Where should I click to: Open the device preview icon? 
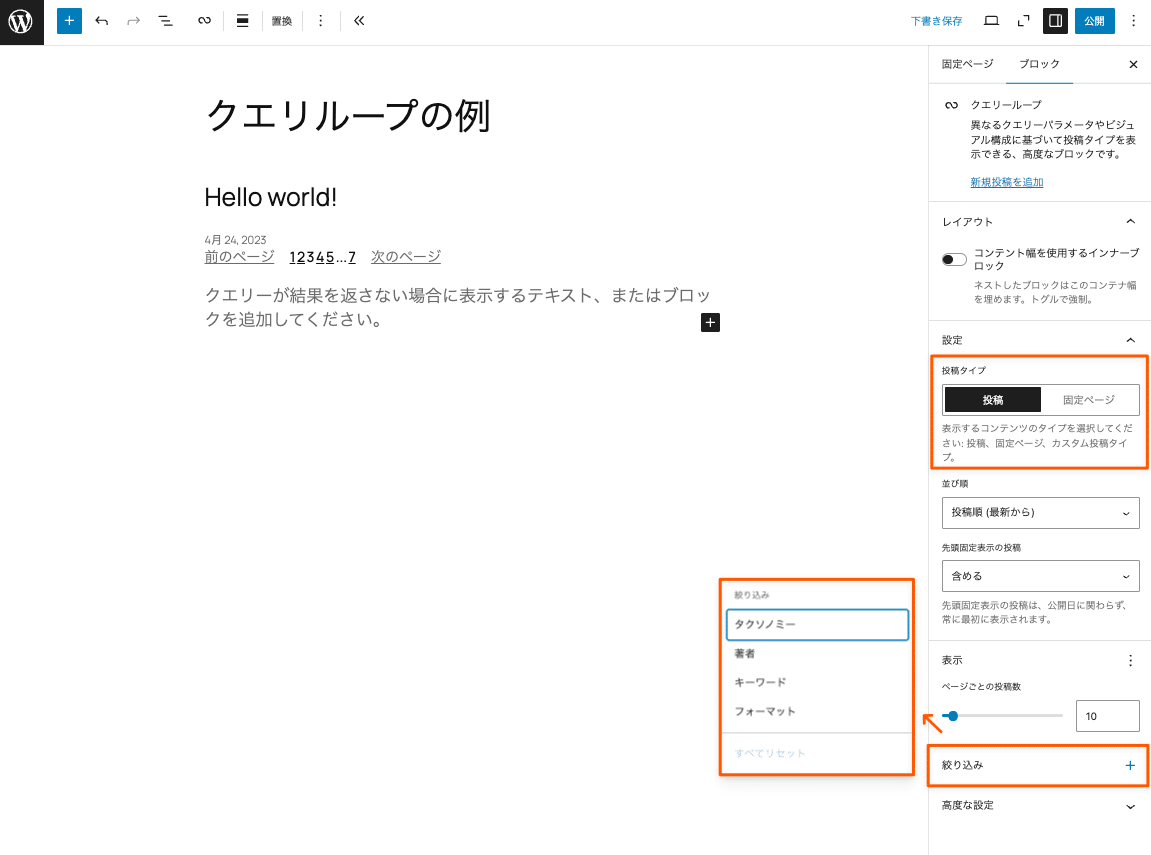(x=991, y=21)
